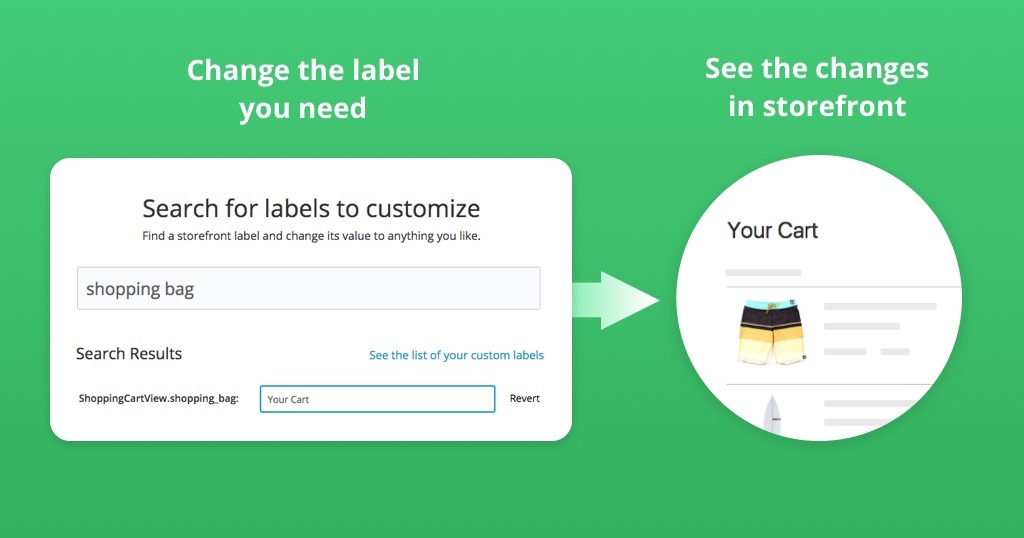Click the "Search Results" section title
The height and width of the screenshot is (538, 1024).
tap(129, 354)
